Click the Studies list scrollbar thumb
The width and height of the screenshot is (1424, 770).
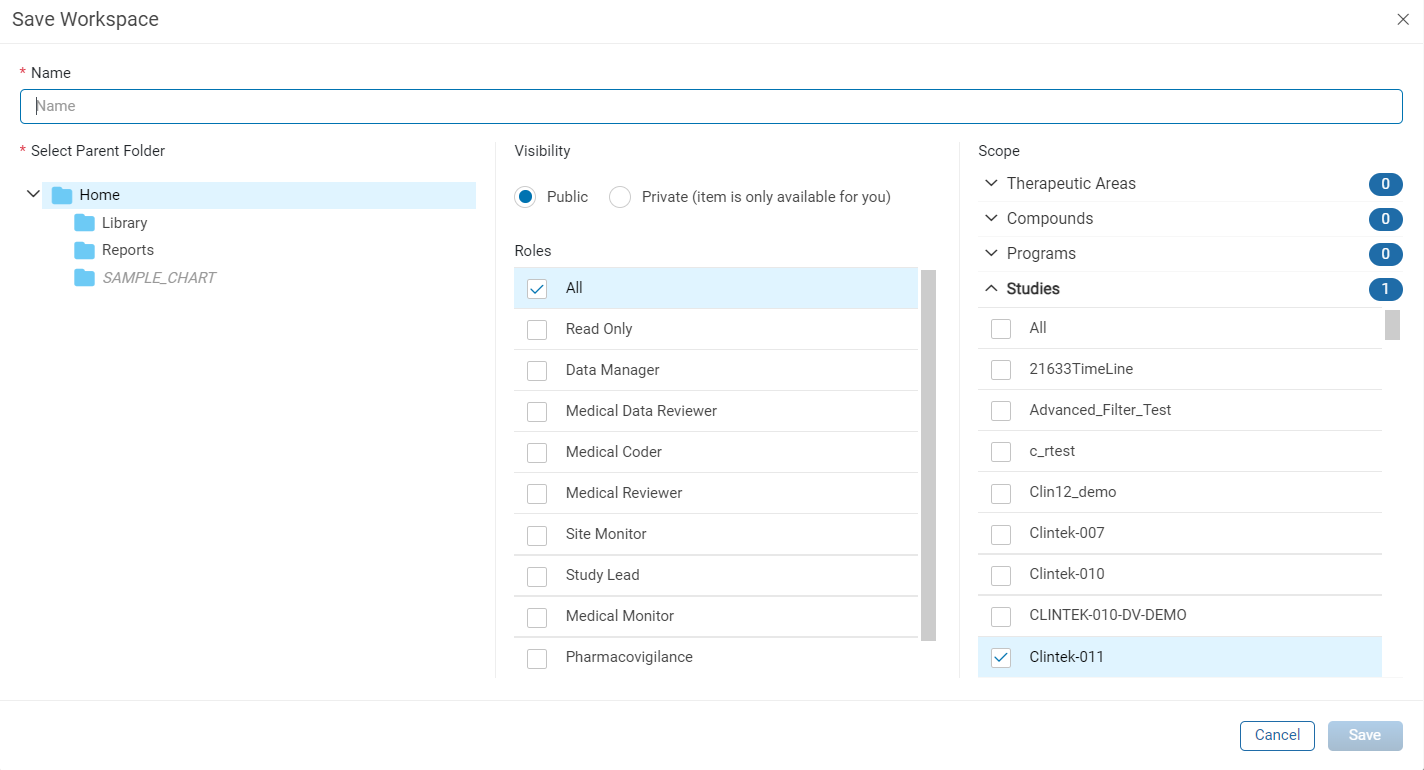click(x=1392, y=325)
